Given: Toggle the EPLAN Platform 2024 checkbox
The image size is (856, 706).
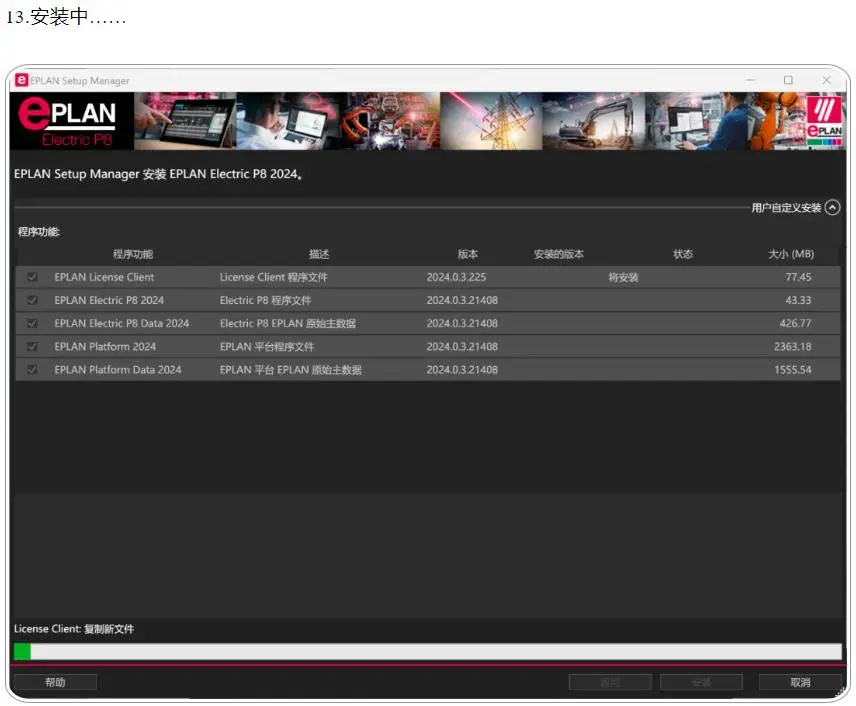Looking at the screenshot, I should coord(32,347).
